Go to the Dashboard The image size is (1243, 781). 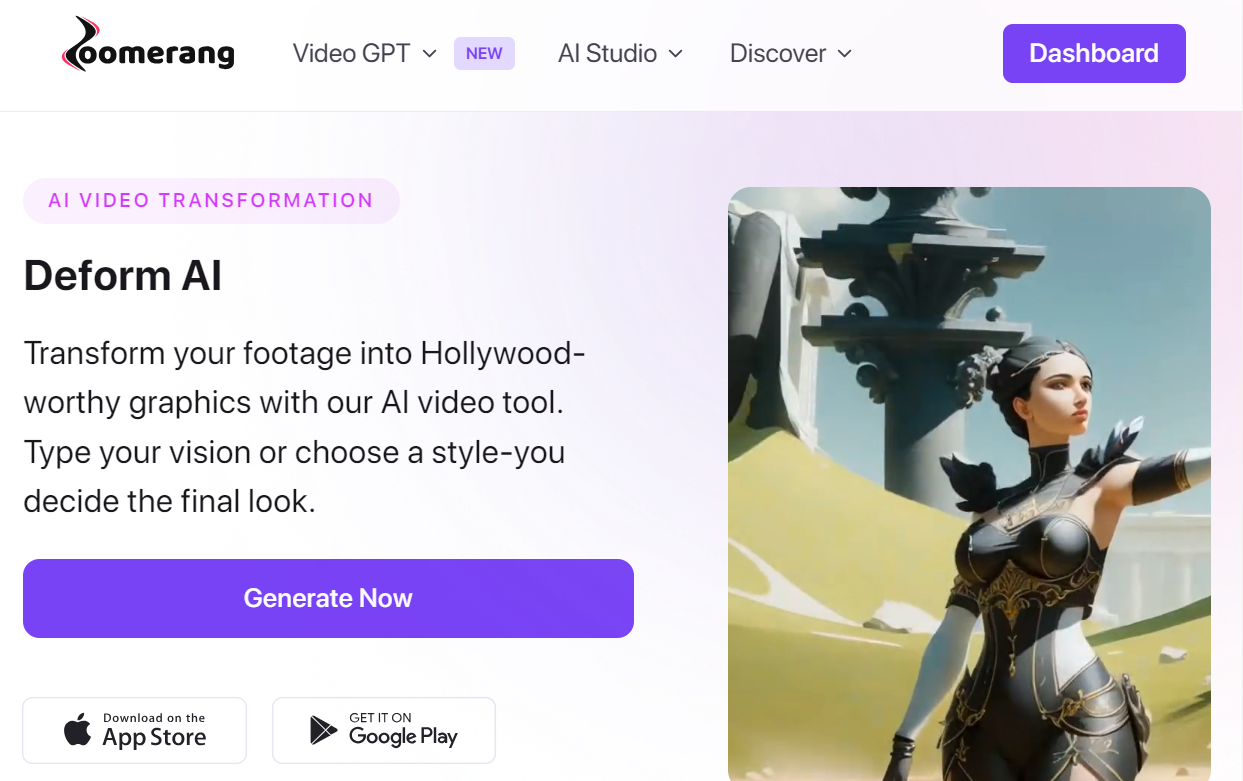coord(1094,54)
